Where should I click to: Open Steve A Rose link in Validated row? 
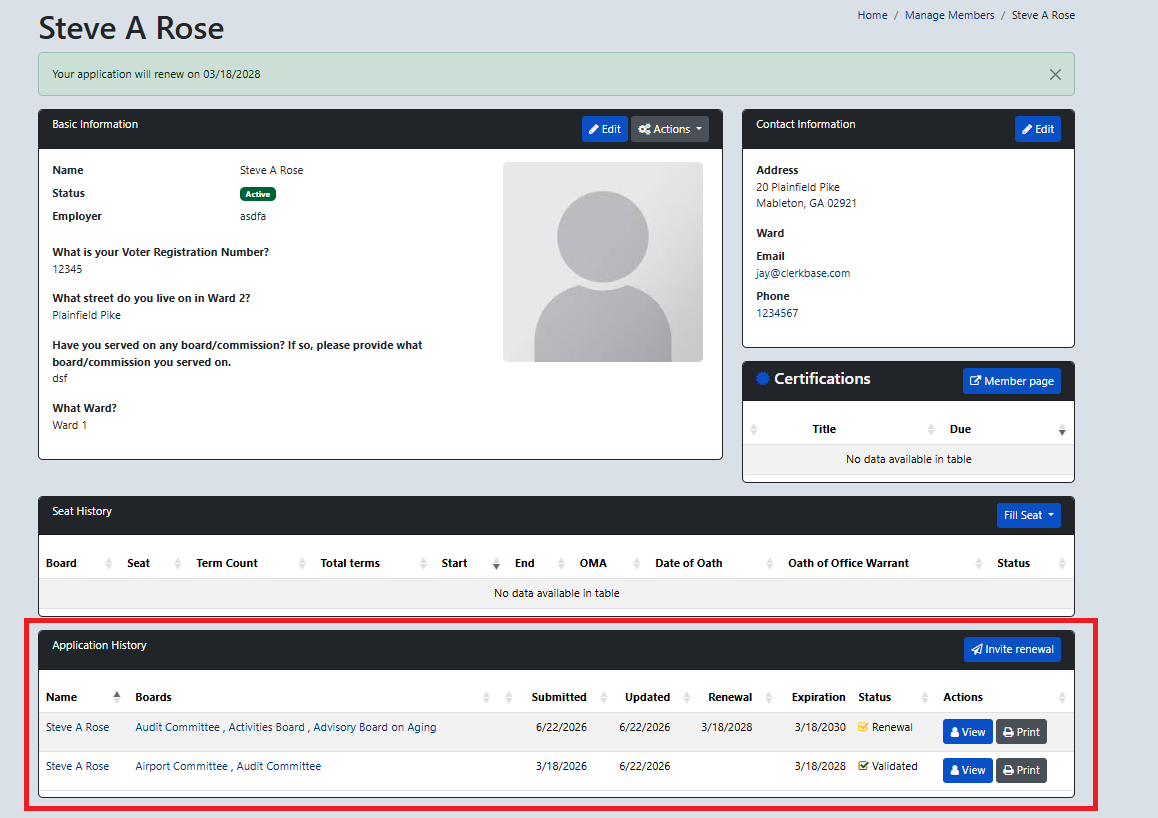pos(78,766)
